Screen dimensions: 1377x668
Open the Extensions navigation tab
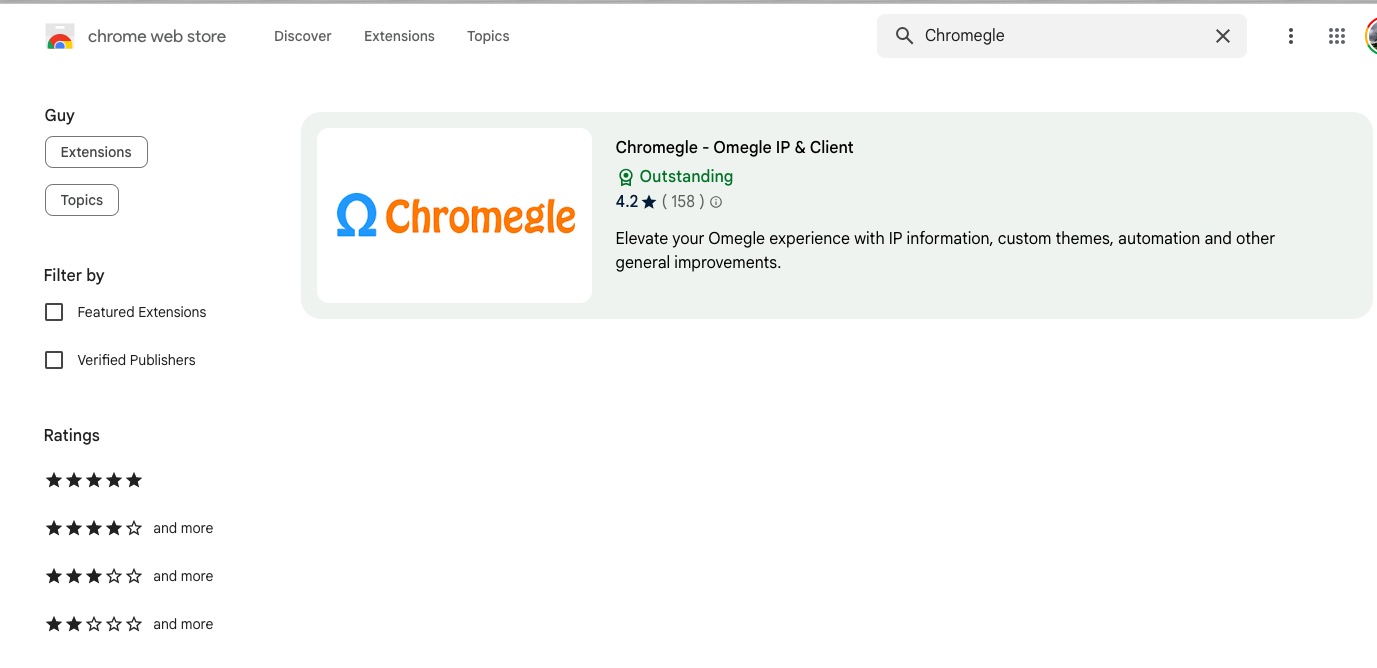point(398,36)
